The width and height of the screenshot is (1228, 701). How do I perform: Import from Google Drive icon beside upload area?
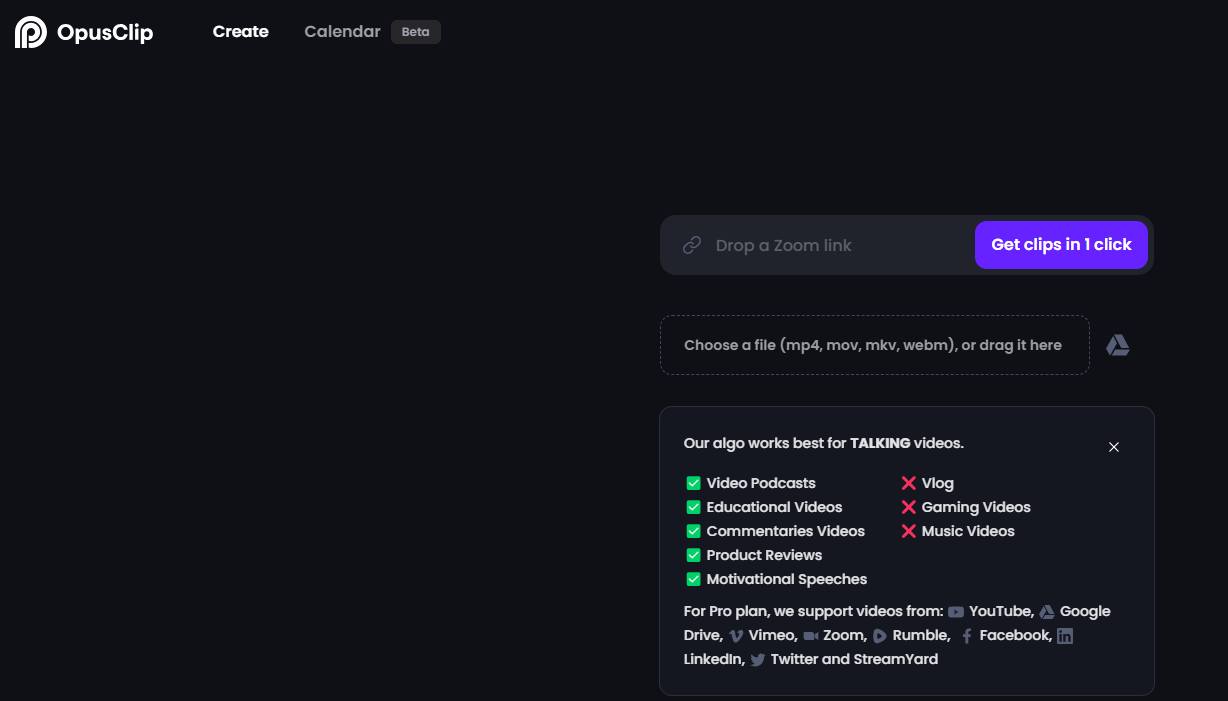(x=1118, y=345)
